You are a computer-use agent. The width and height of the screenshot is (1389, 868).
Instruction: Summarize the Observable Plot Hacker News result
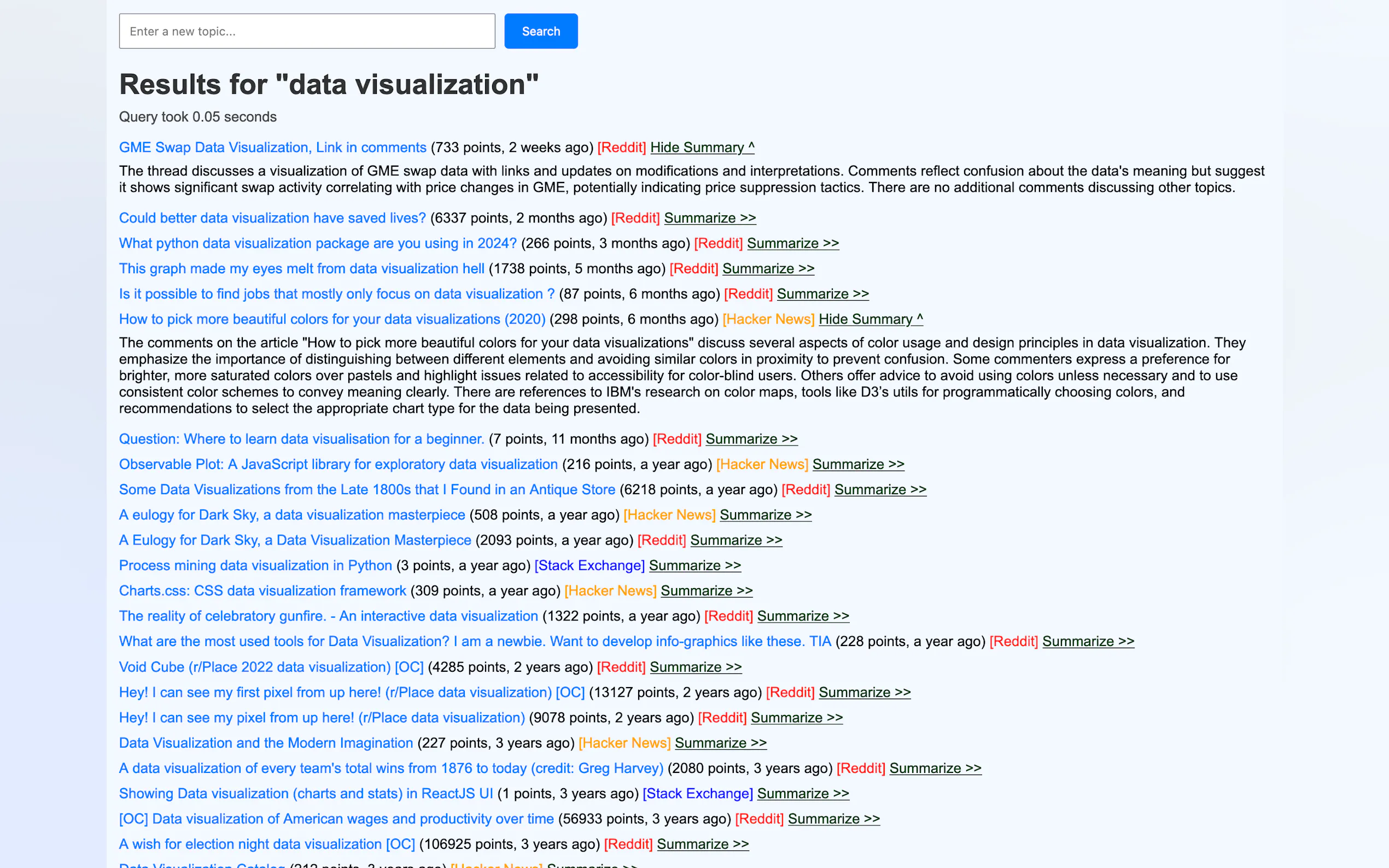click(858, 465)
